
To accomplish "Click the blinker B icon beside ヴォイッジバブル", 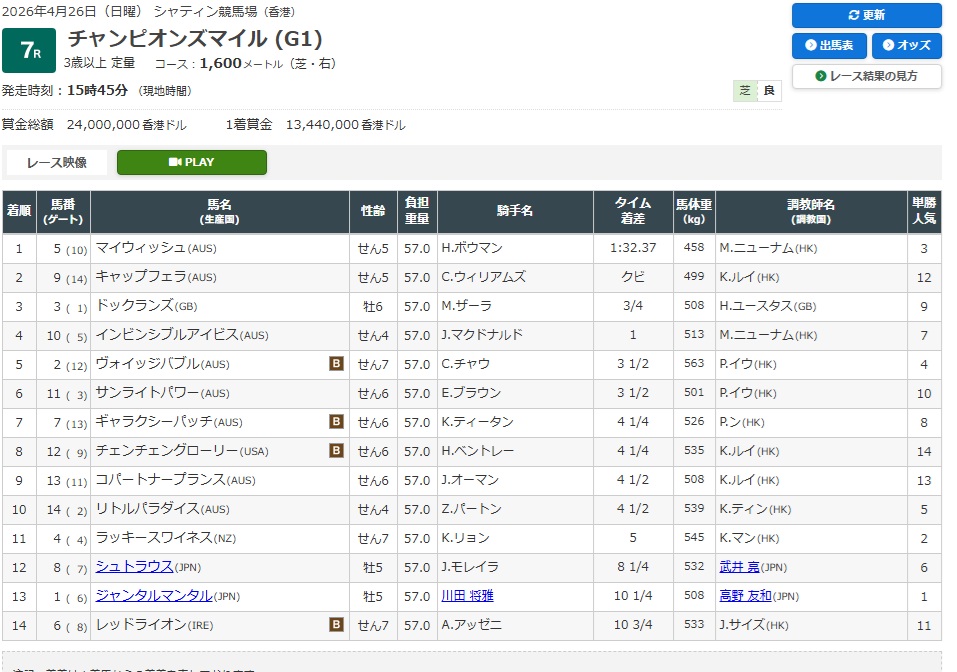I will point(337,364).
